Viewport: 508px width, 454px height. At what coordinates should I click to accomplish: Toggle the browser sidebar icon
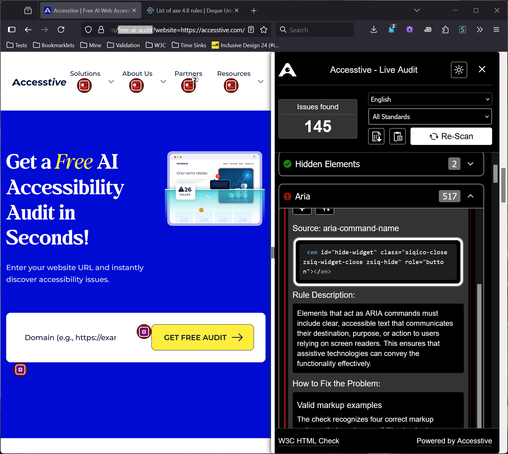[x=12, y=30]
